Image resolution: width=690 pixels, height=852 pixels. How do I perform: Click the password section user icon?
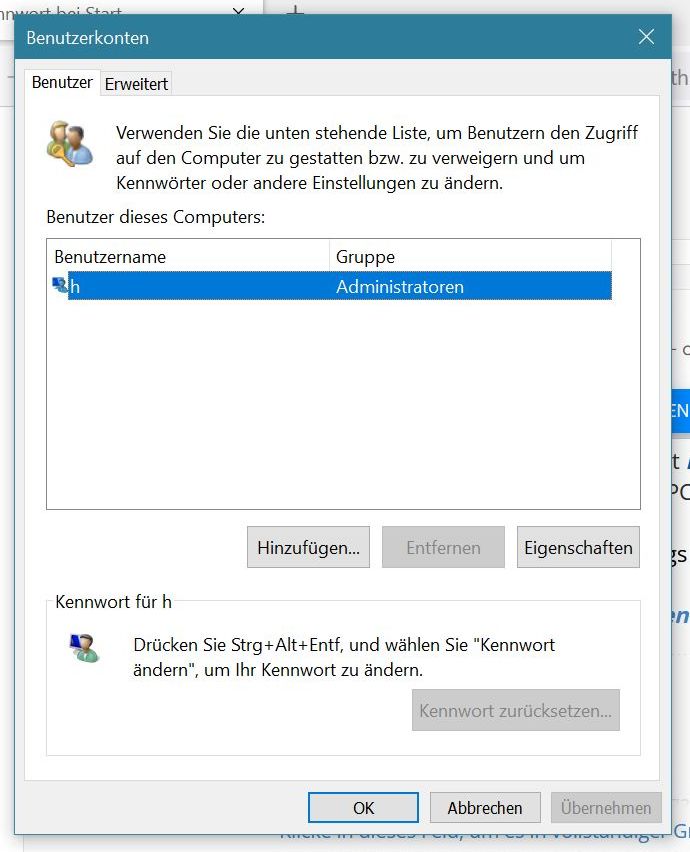[85, 648]
